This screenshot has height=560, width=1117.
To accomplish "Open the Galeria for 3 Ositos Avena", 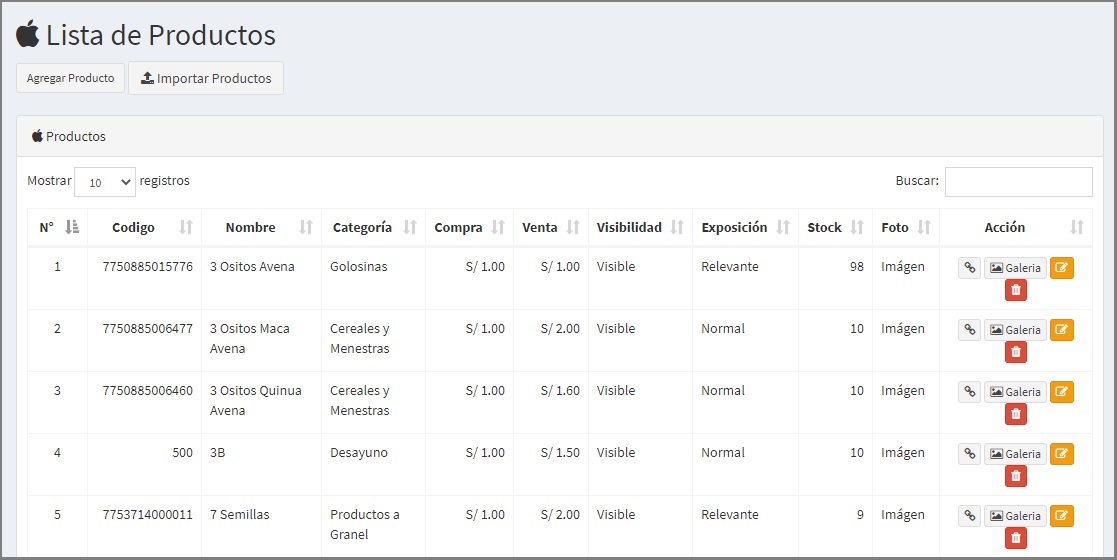I will click(x=1015, y=268).
